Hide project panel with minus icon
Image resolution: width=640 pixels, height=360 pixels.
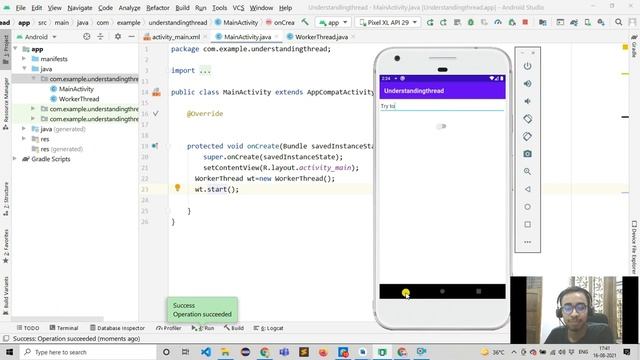131,37
